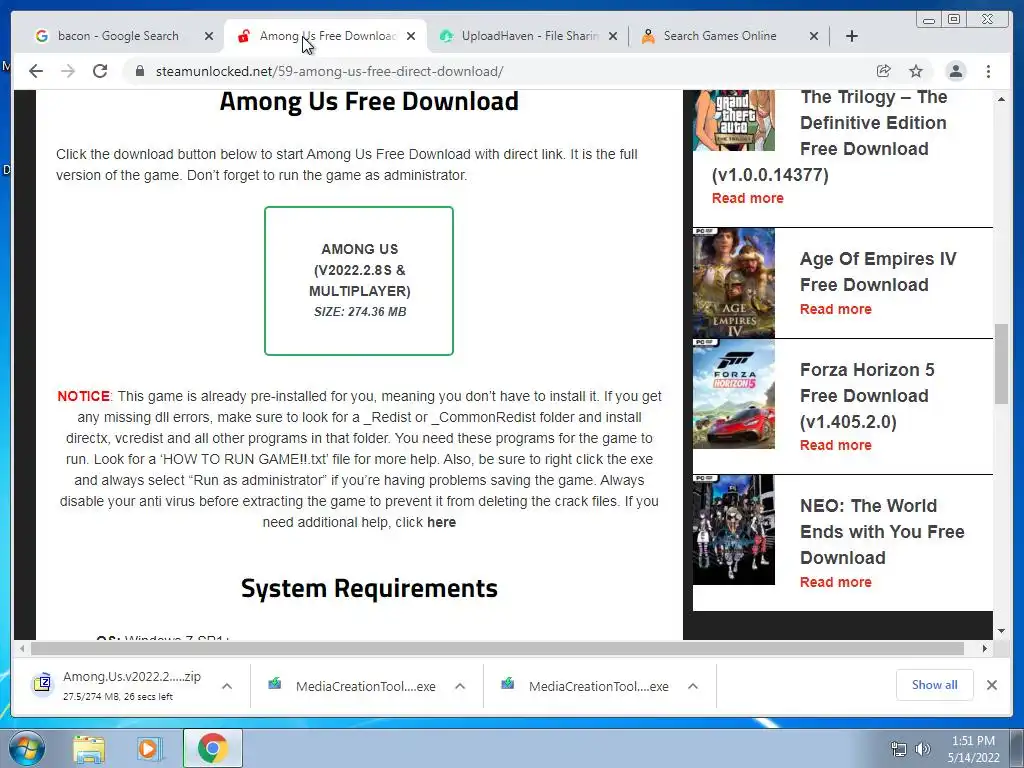Open Windows Media Player from taskbar
Screen dimensions: 1024x768
[x=148, y=749]
